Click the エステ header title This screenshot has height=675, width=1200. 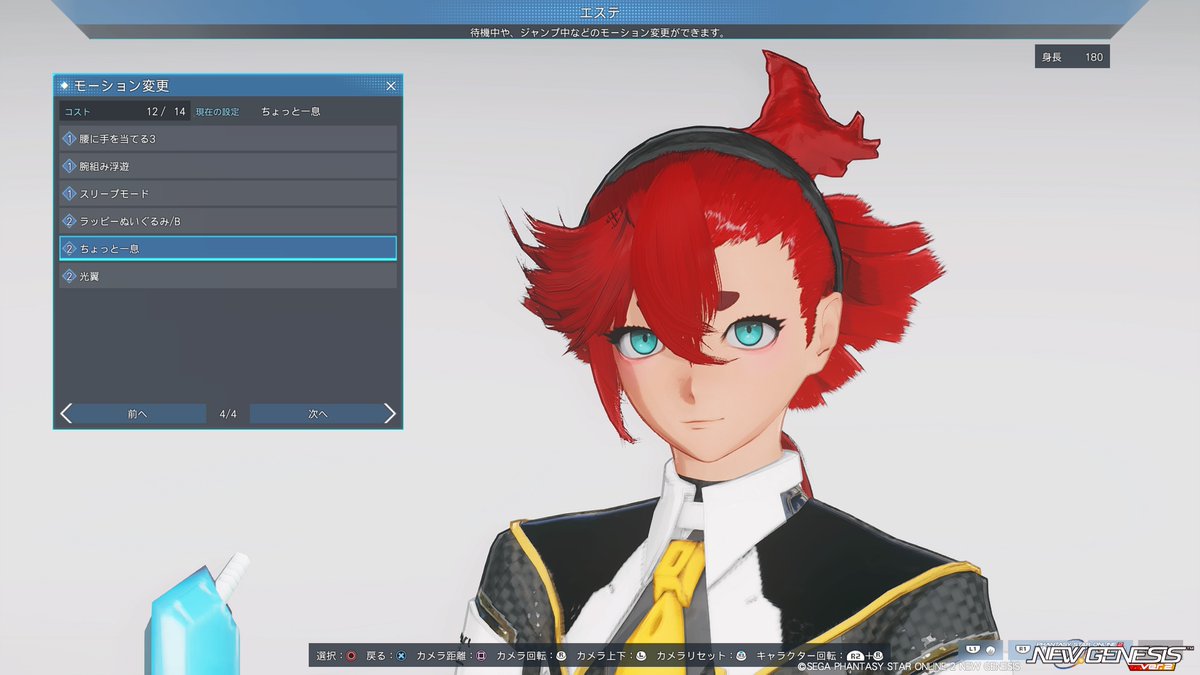point(598,12)
